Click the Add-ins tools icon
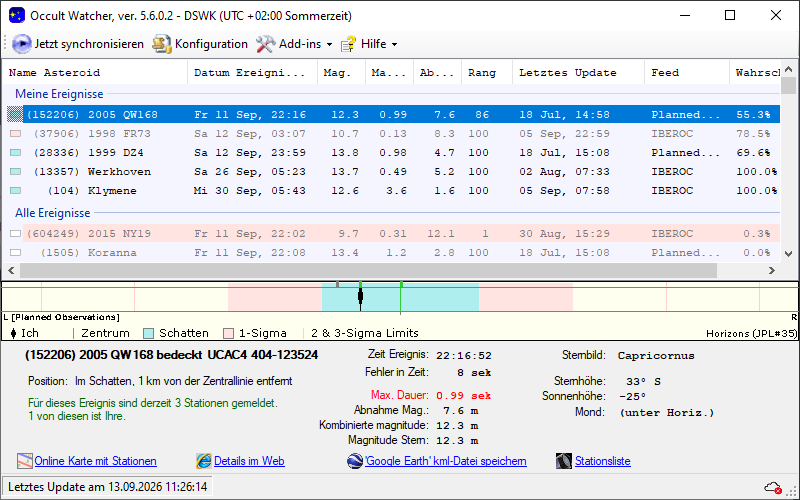The image size is (800, 500). (265, 44)
